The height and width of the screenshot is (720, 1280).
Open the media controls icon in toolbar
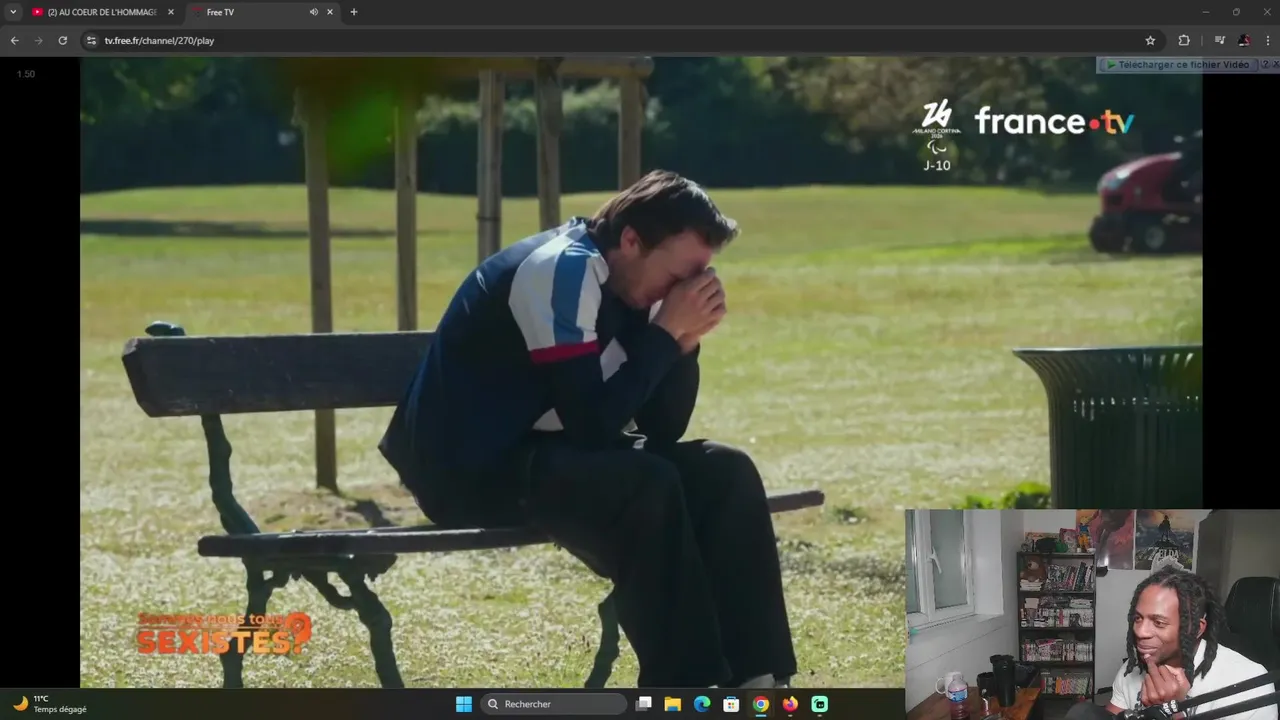point(1219,40)
